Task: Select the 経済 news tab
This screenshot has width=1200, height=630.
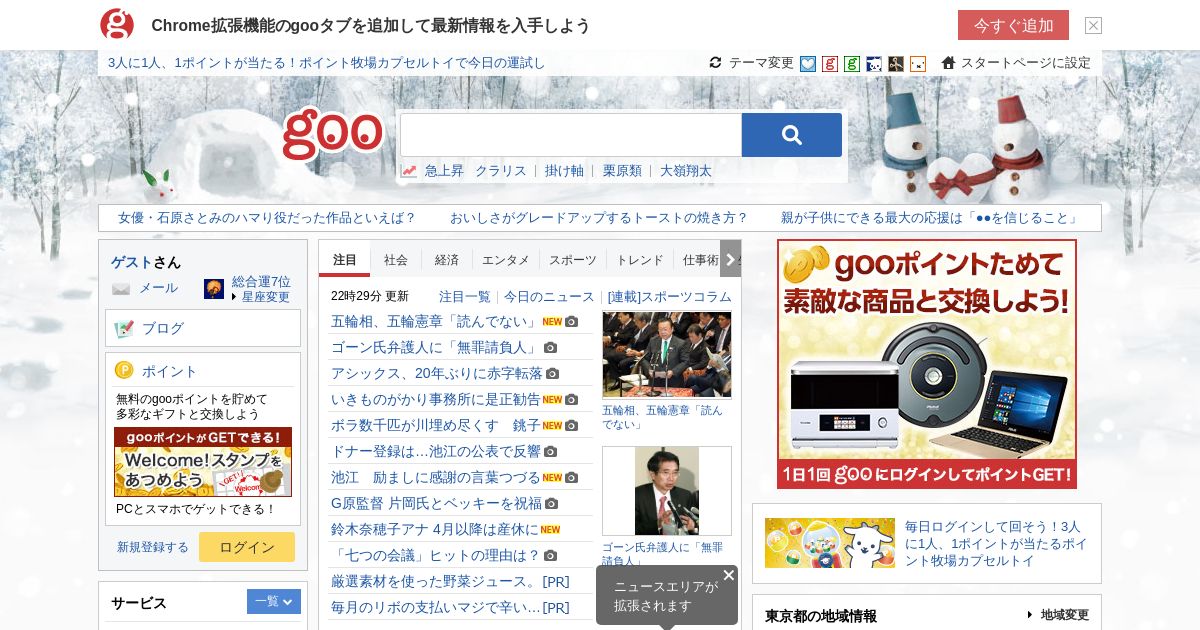Action: click(x=447, y=260)
